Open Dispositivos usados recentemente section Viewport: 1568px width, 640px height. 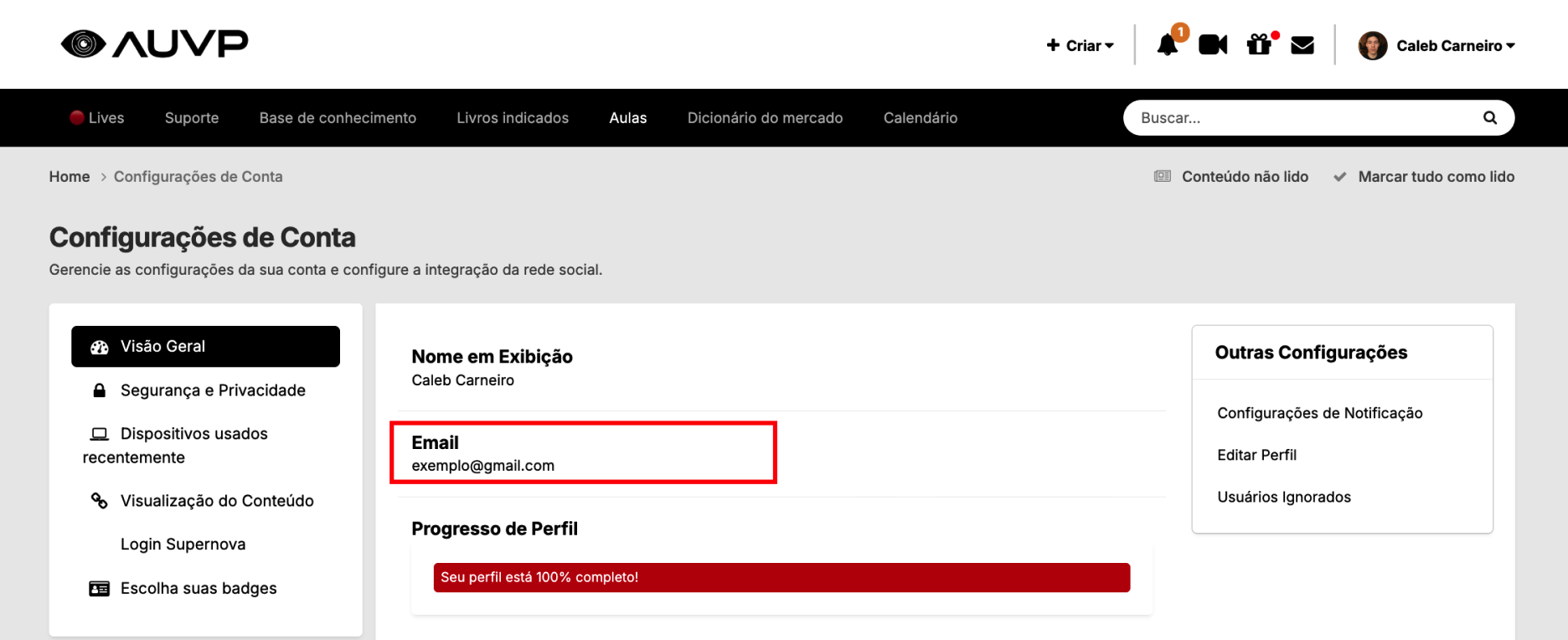[x=193, y=434]
